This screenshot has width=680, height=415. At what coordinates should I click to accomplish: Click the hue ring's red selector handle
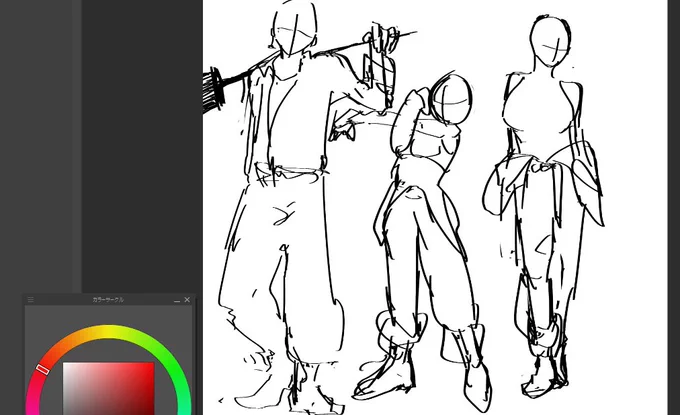42,369
